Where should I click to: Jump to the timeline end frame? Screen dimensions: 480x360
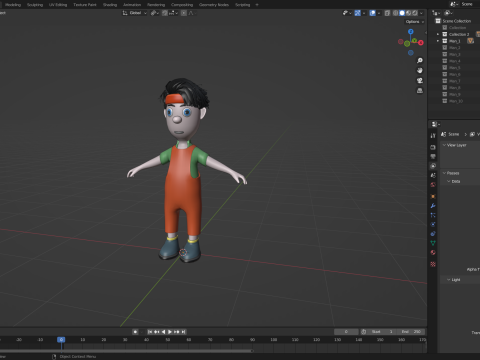coord(183,332)
